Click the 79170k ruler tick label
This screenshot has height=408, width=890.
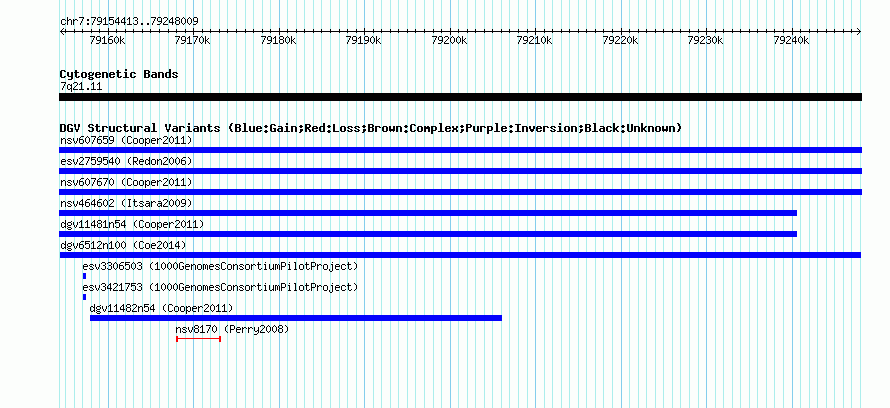coord(193,40)
